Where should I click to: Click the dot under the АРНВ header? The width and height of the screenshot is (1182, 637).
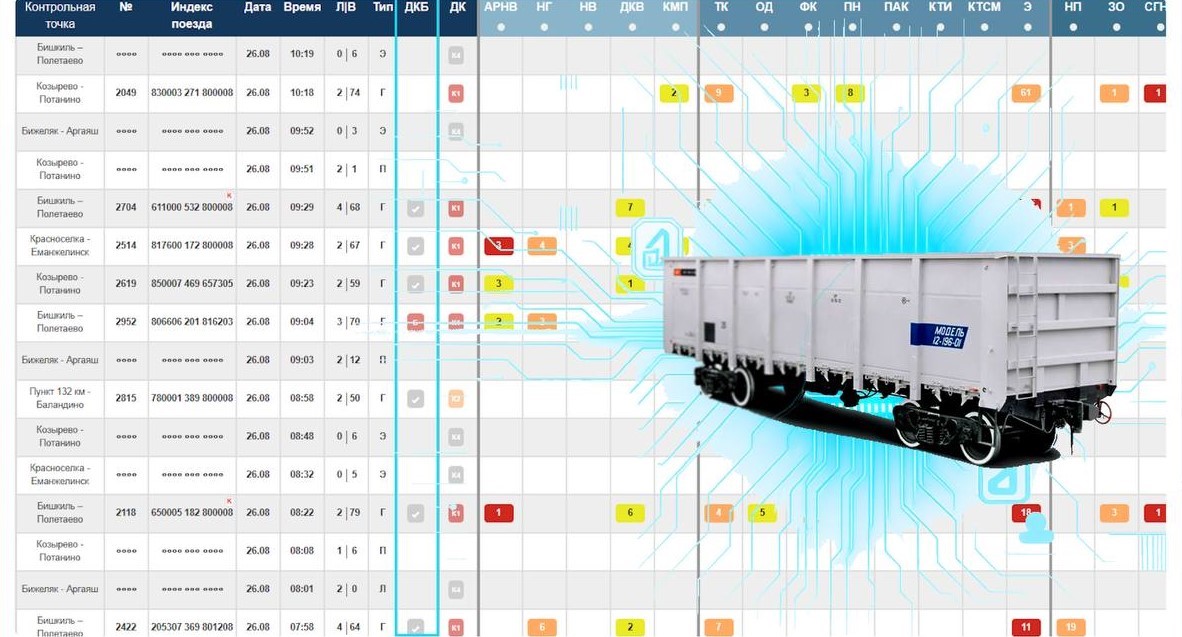click(x=500, y=27)
